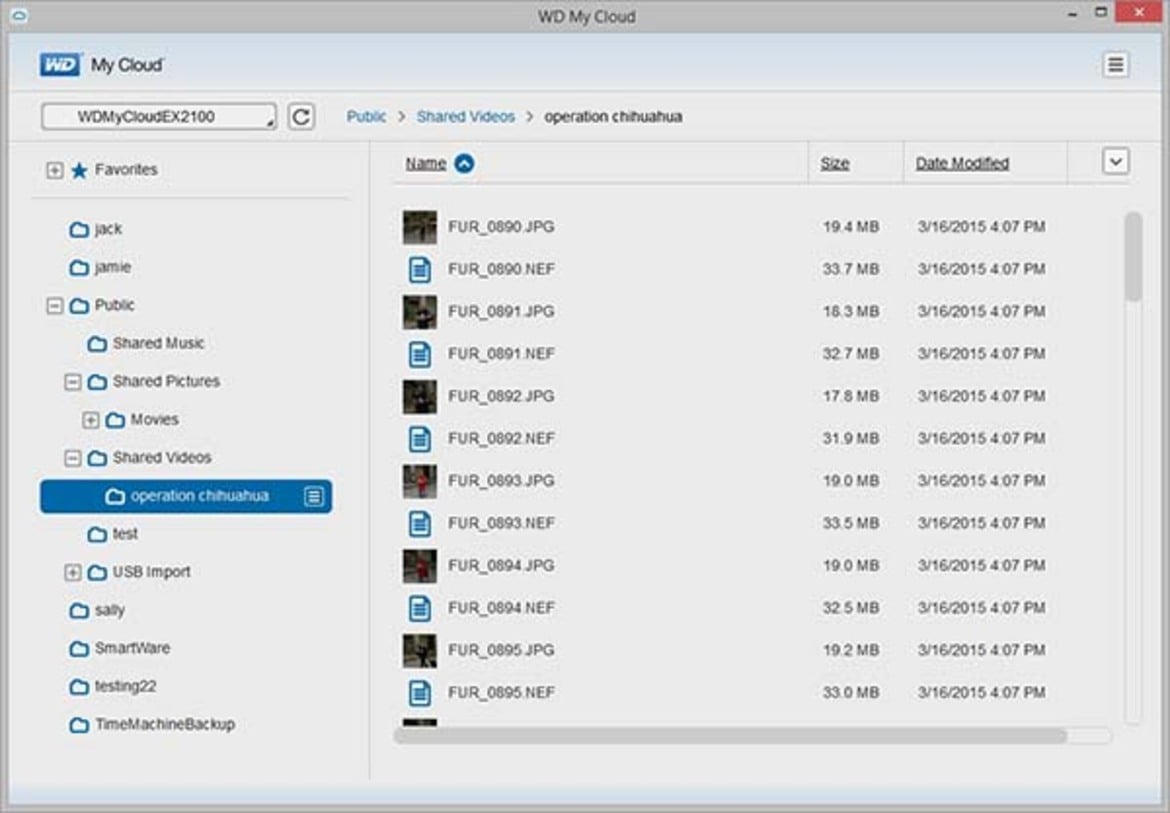Click the FUR_0891.JPG thumbnail
This screenshot has width=1170, height=813.
point(420,312)
